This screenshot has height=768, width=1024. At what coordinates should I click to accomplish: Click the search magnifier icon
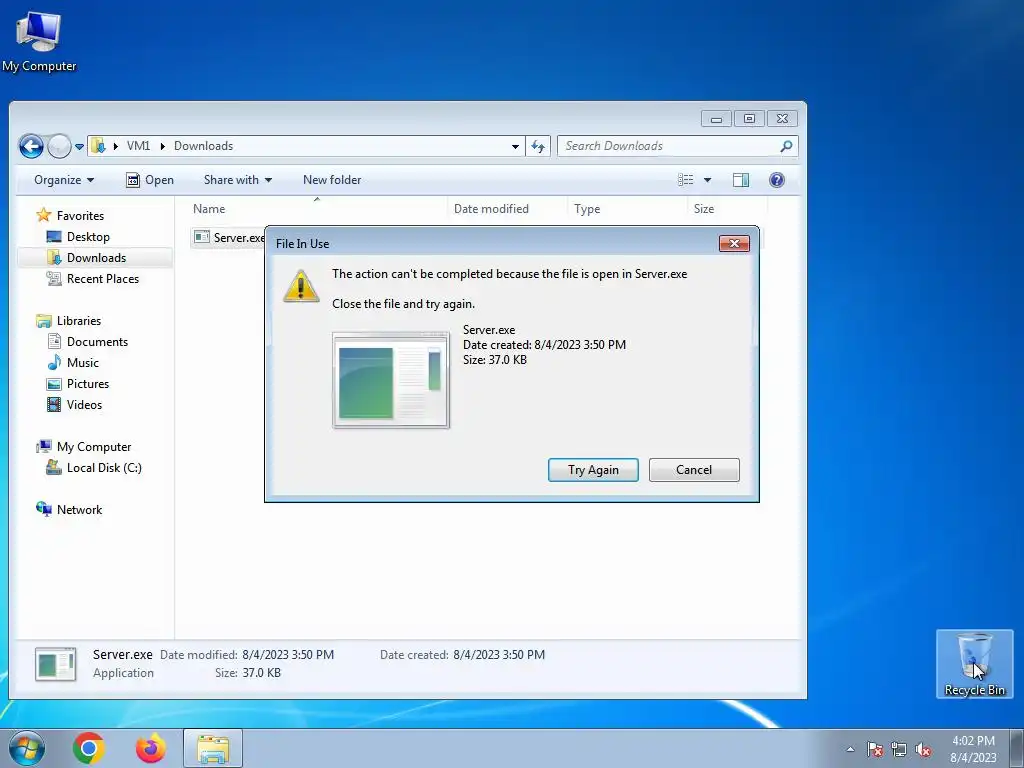(786, 146)
